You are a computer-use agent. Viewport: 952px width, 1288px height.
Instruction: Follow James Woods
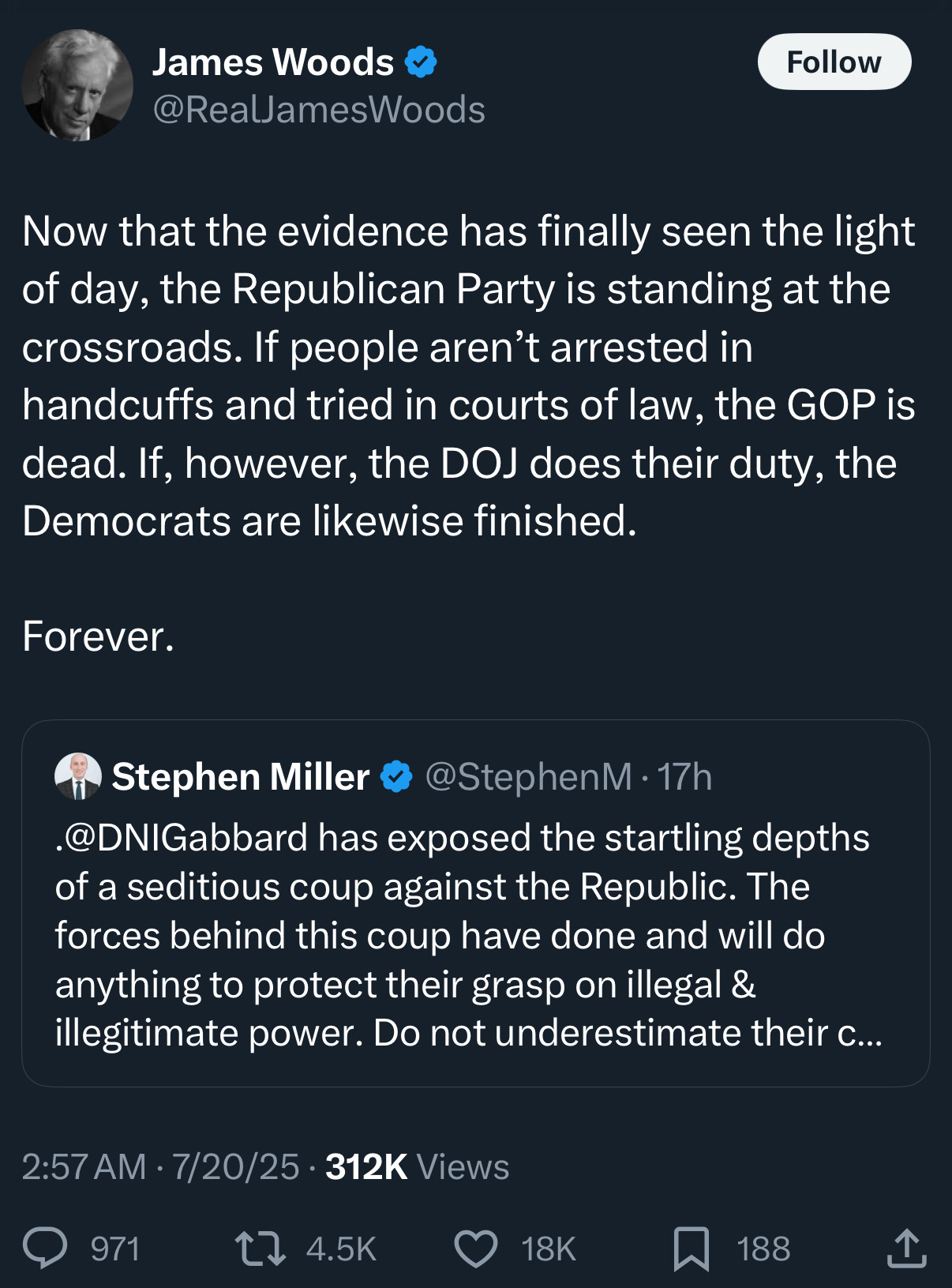[x=834, y=62]
